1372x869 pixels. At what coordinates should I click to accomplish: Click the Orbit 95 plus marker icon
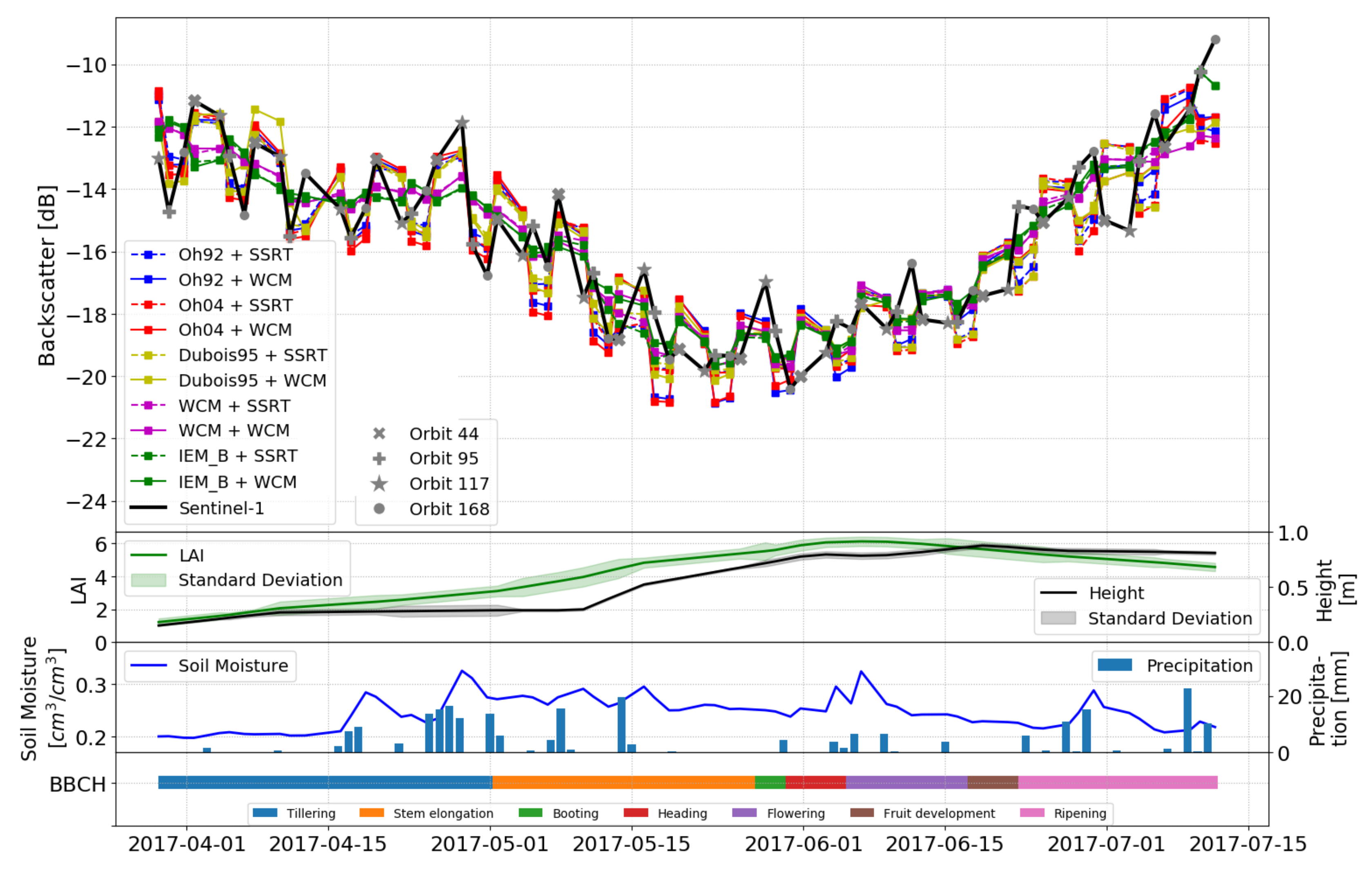coord(379,459)
